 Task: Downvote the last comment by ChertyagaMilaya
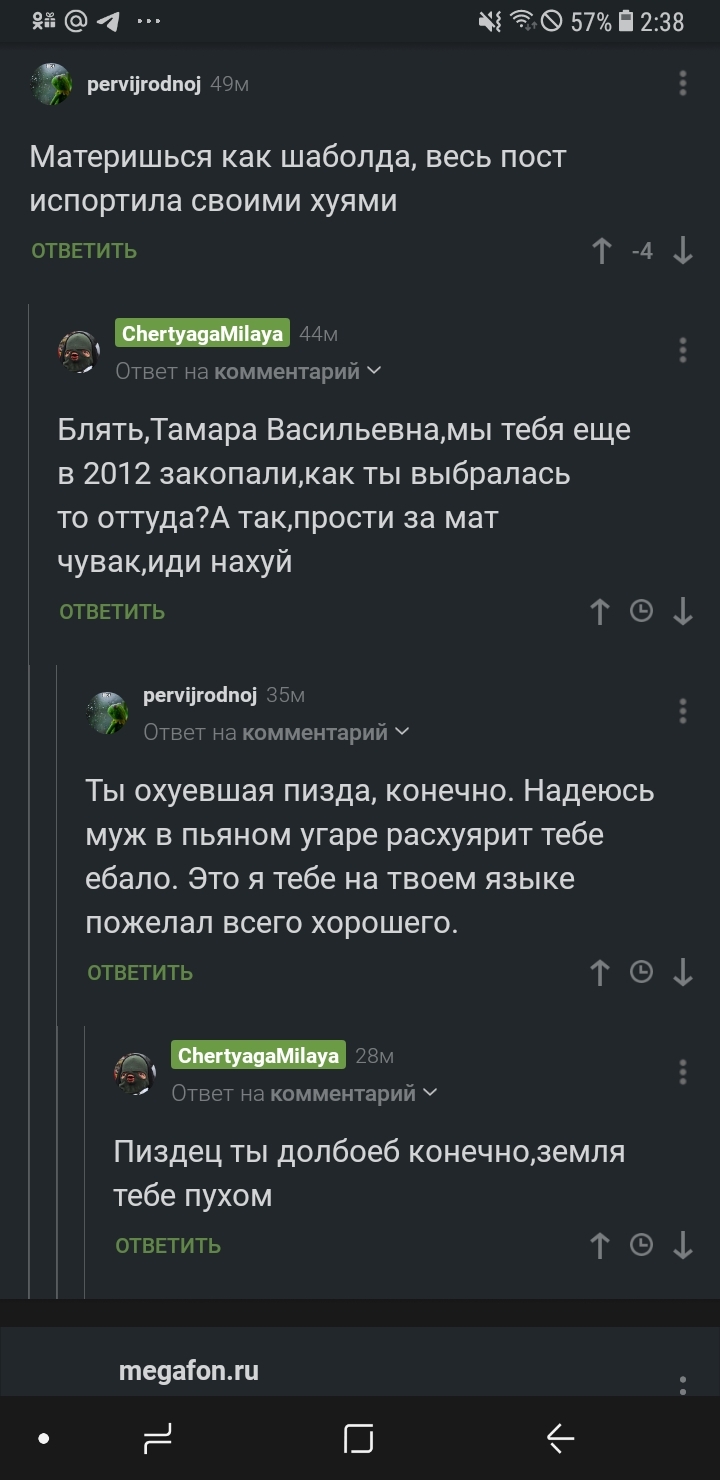click(683, 1245)
